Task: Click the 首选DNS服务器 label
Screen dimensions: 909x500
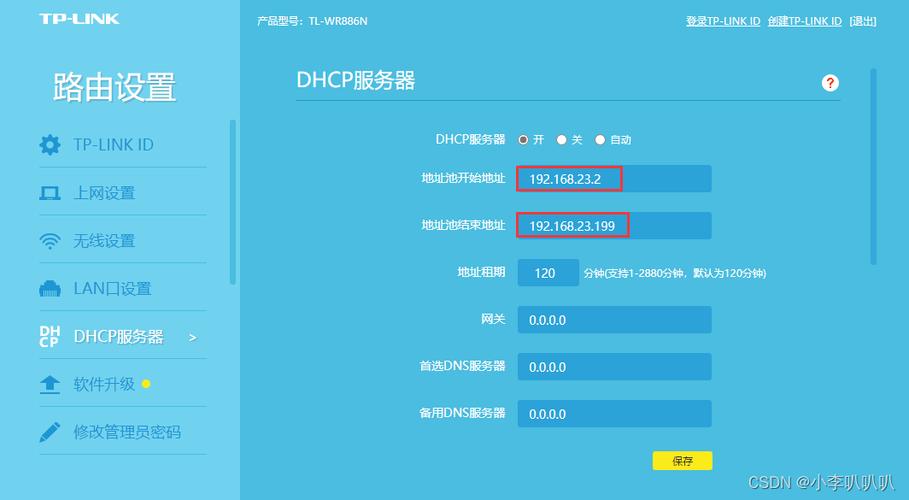Action: pos(463,366)
